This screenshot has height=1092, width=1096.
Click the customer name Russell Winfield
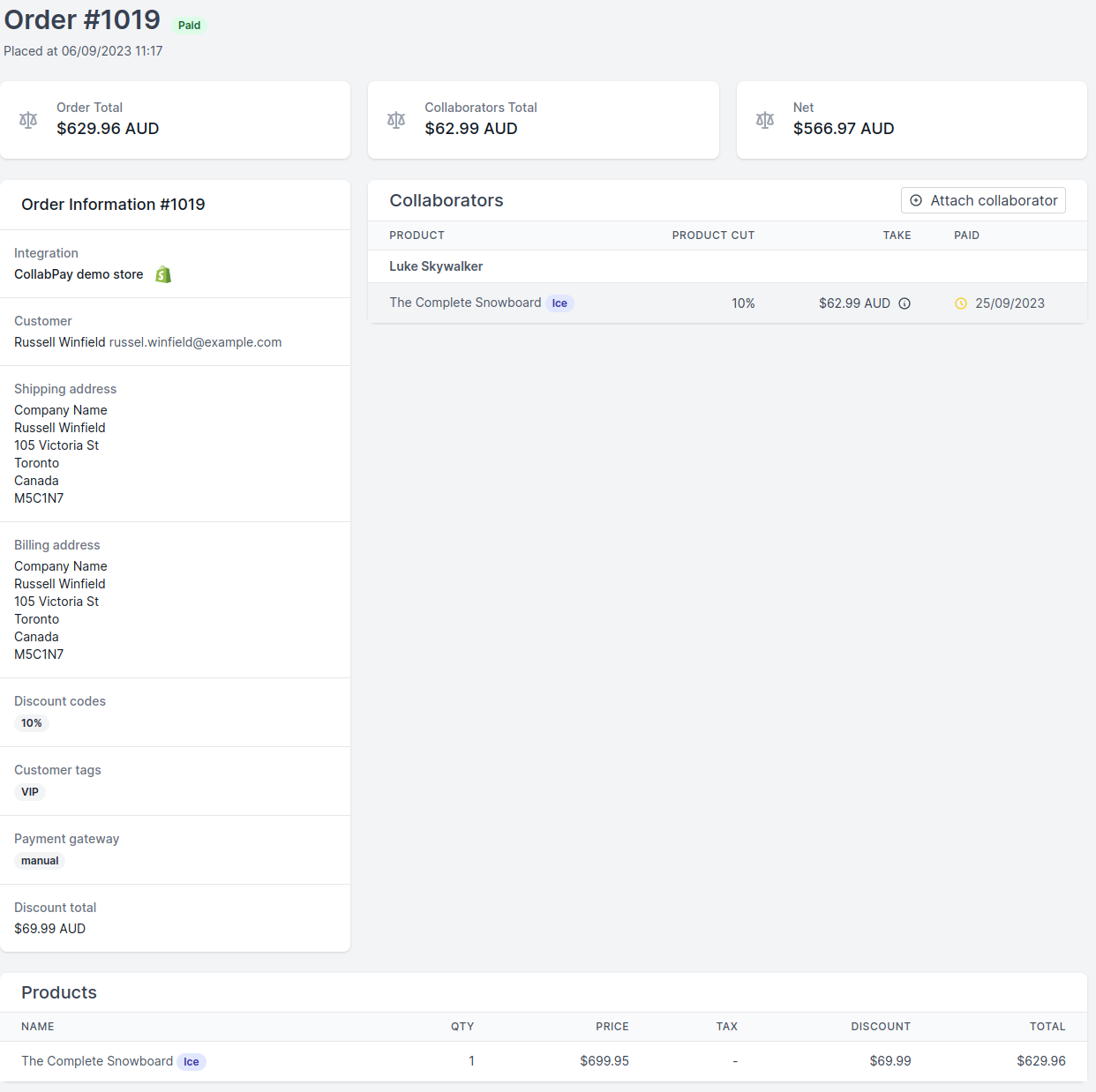(60, 342)
